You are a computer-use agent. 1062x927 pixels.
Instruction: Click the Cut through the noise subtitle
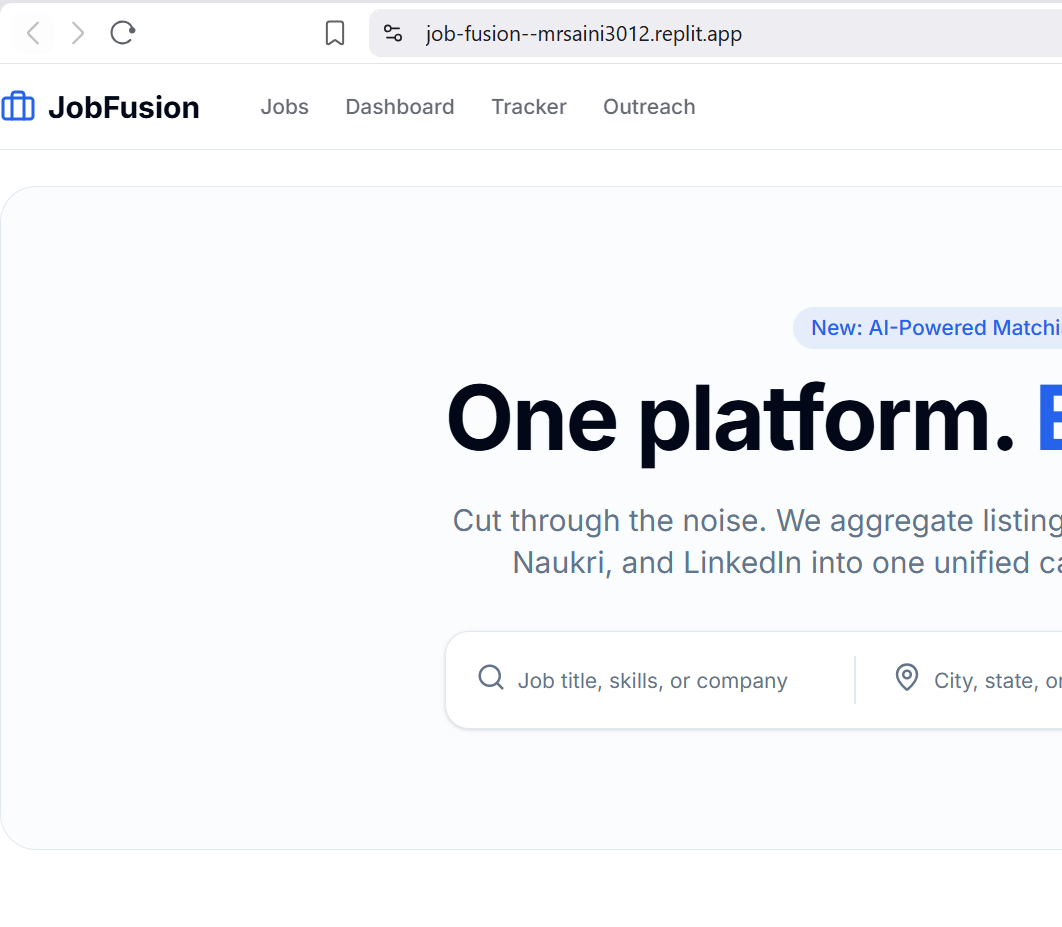pyautogui.click(x=757, y=542)
